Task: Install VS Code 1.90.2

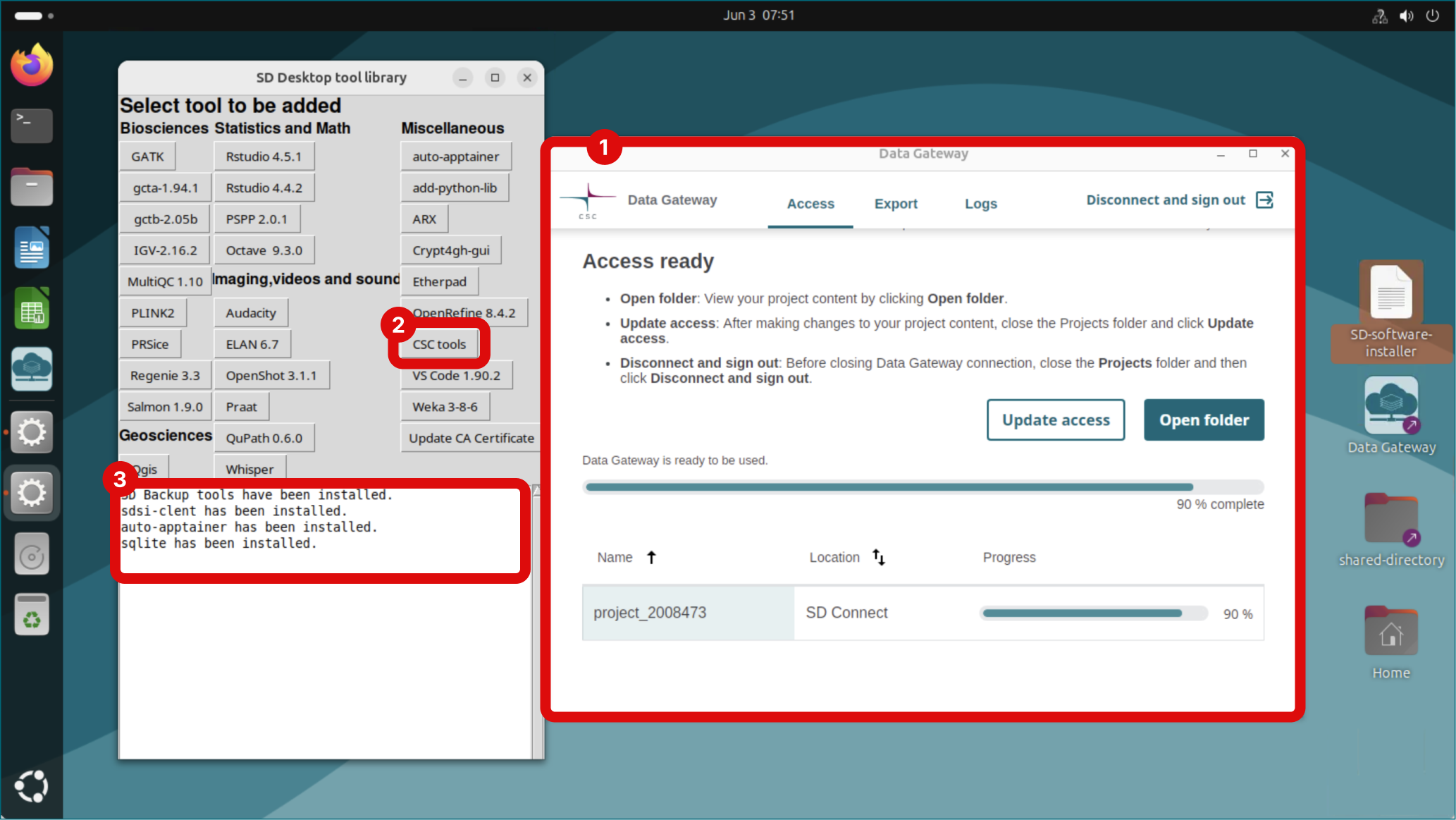Action: (457, 375)
